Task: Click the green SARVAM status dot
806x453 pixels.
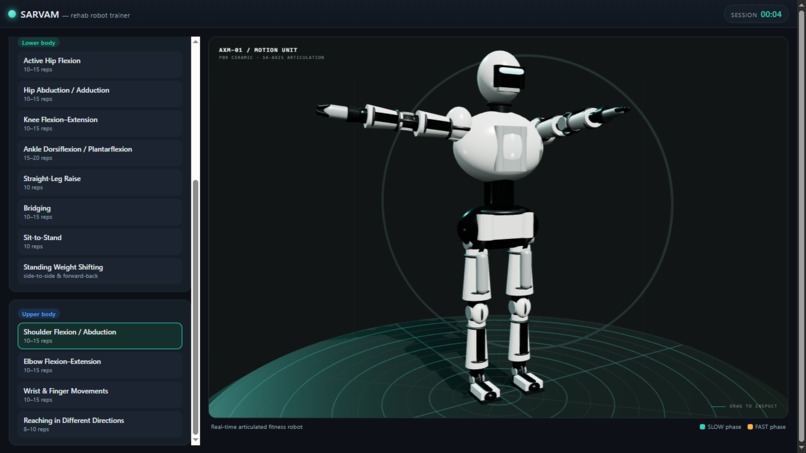Action: [x=12, y=14]
